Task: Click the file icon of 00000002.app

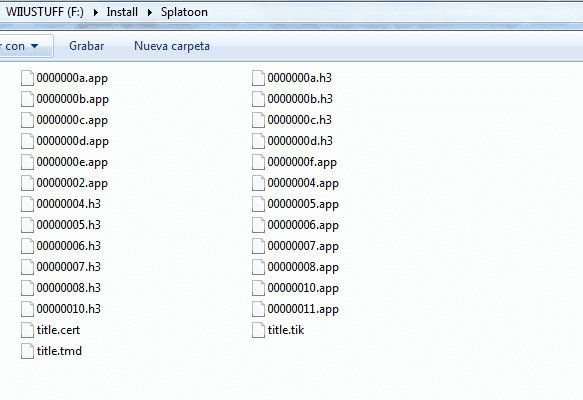Action: pos(27,183)
